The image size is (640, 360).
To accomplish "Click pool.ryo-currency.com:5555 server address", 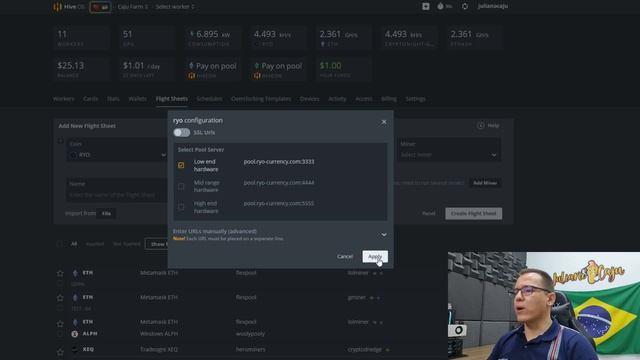I will click(279, 203).
